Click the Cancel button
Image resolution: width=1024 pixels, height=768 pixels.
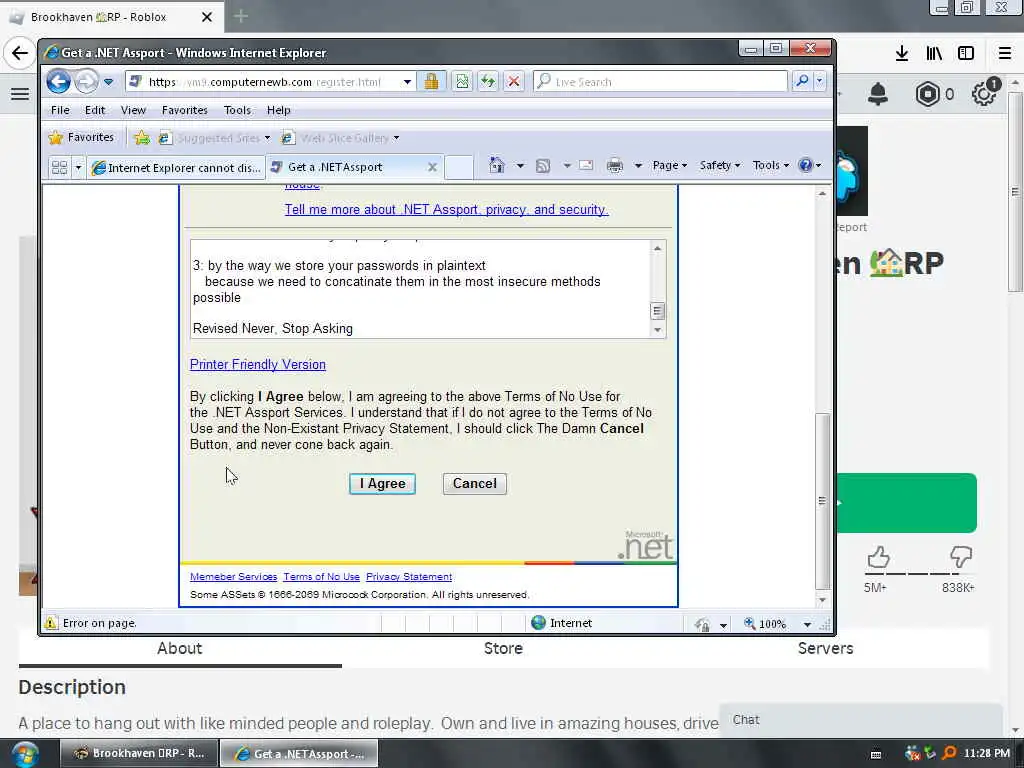coord(475,483)
